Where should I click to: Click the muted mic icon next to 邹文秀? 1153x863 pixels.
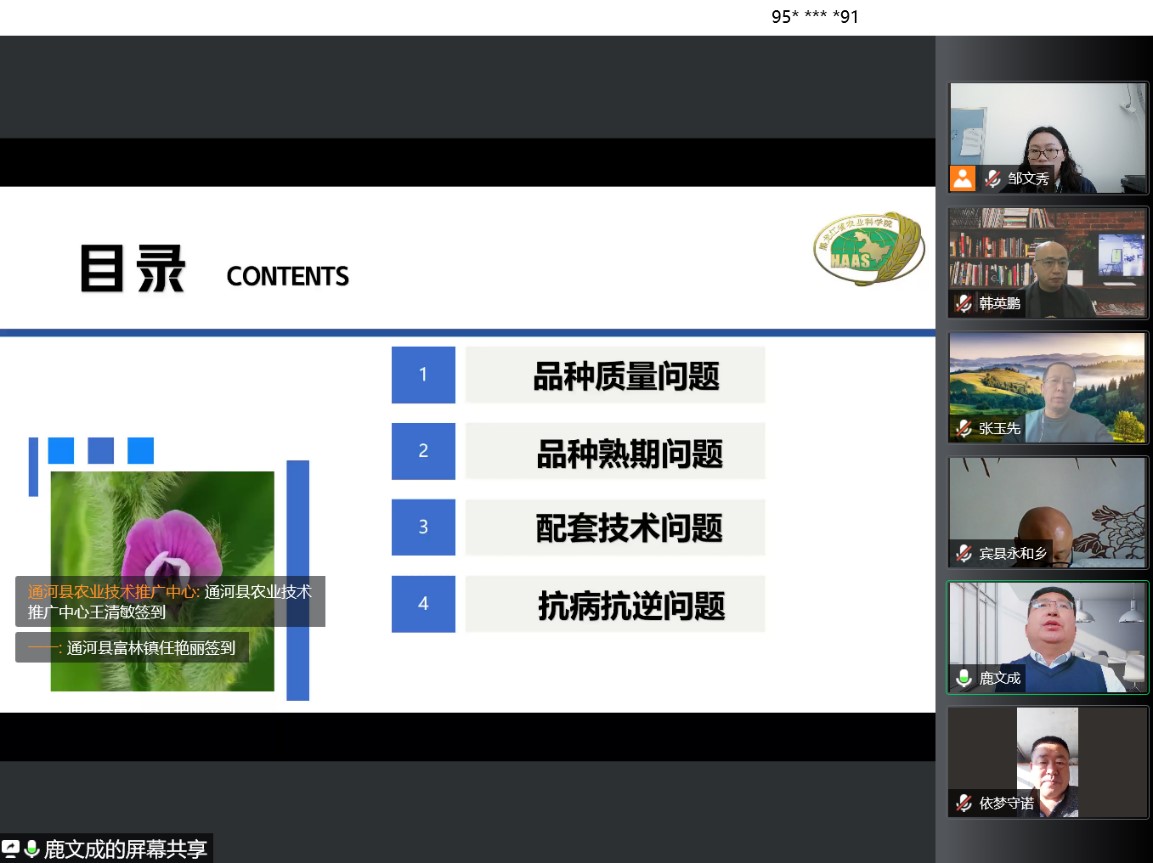[993, 179]
